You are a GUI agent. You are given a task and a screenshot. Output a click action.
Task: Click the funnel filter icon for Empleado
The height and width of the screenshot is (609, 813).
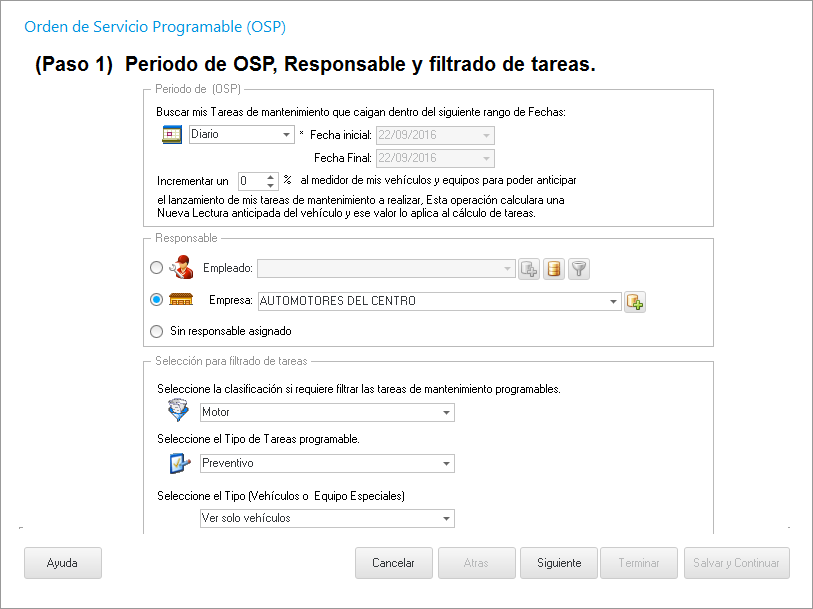point(578,268)
